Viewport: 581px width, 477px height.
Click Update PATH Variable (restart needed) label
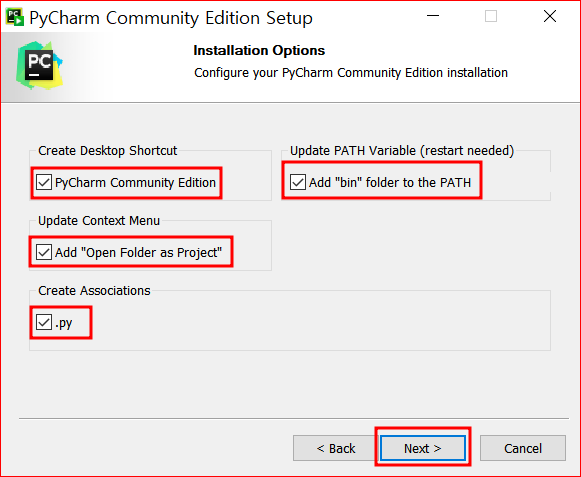[x=402, y=150]
